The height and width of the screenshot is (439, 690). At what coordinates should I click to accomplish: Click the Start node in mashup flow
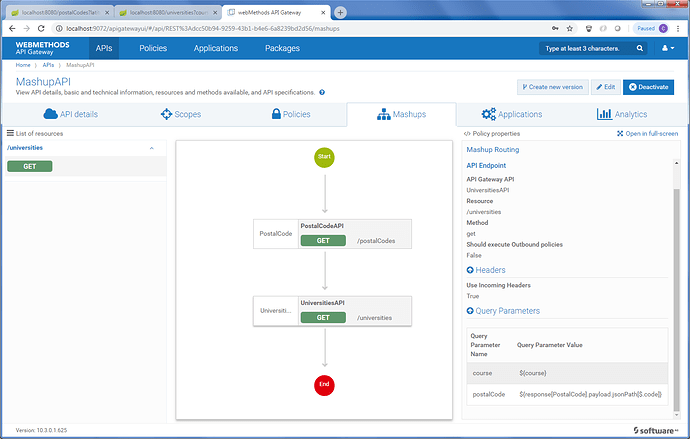click(324, 157)
